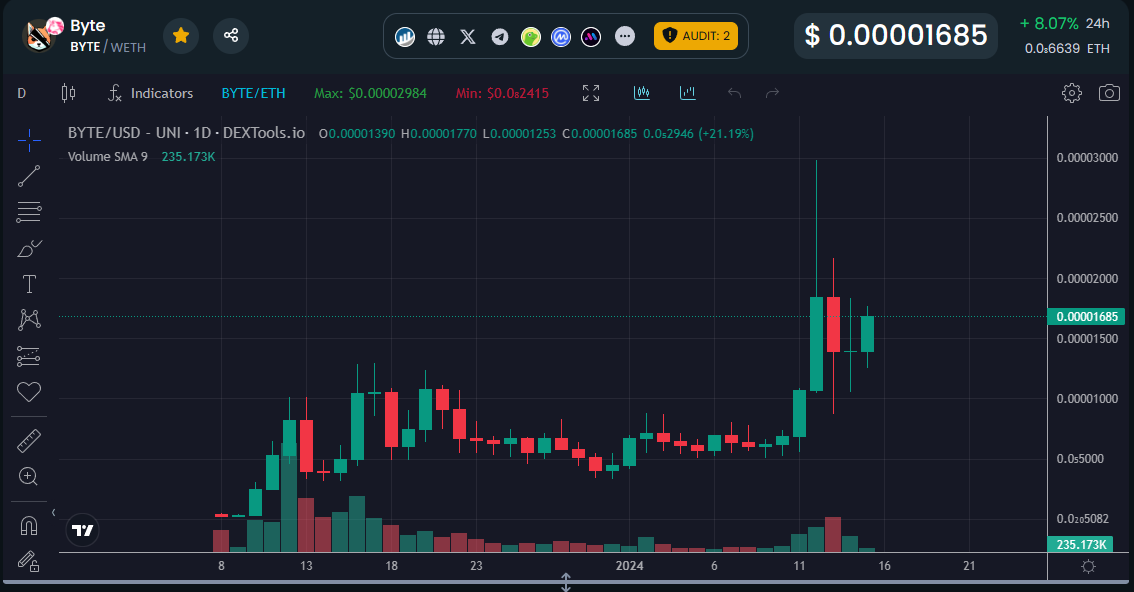Click the zoom in tool

point(29,476)
